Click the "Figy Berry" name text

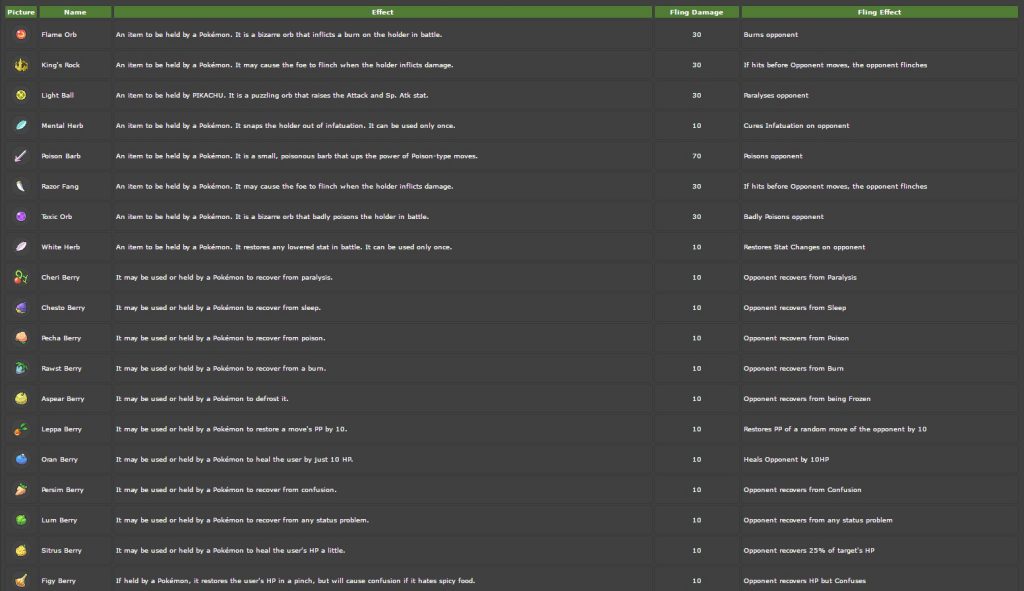pyautogui.click(x=58, y=581)
